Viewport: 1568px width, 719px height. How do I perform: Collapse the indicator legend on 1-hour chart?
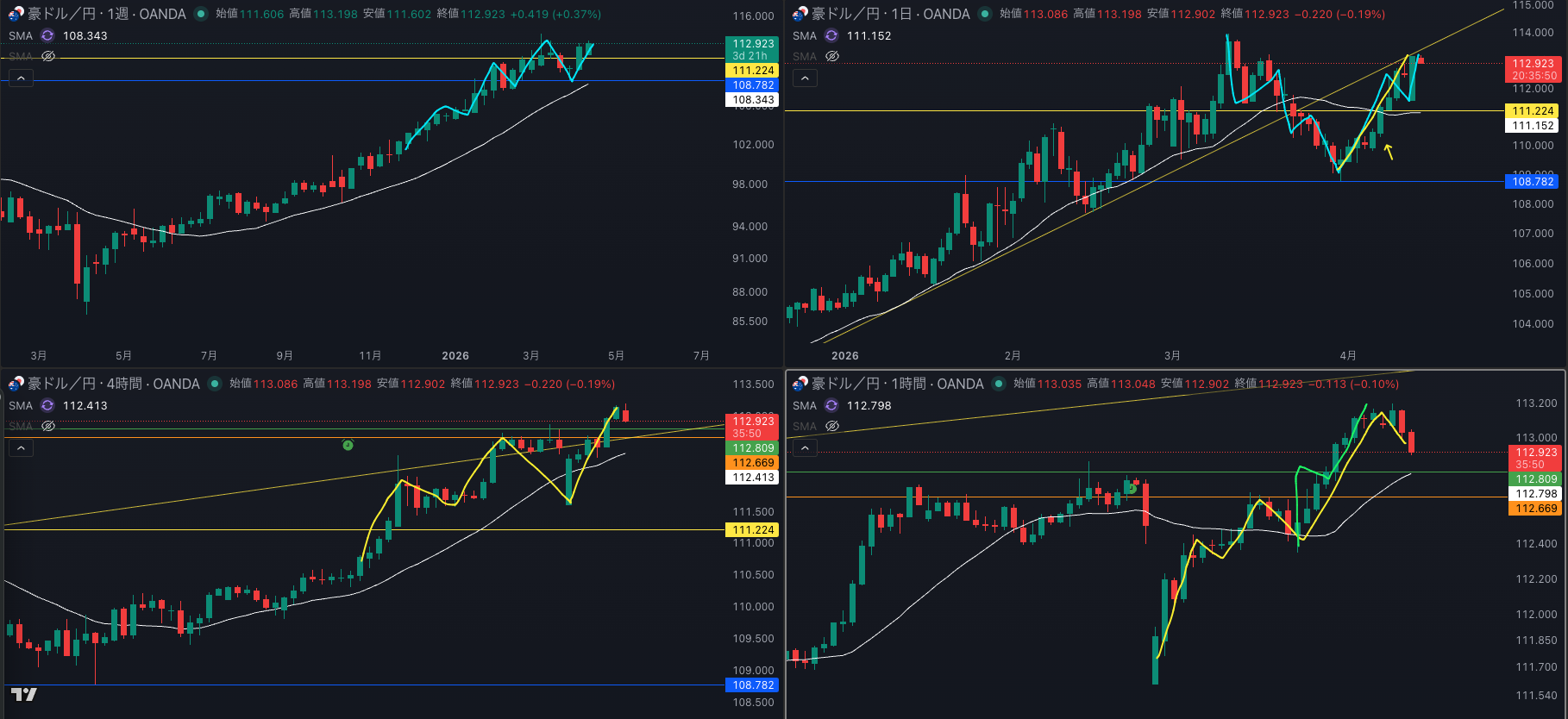point(805,448)
